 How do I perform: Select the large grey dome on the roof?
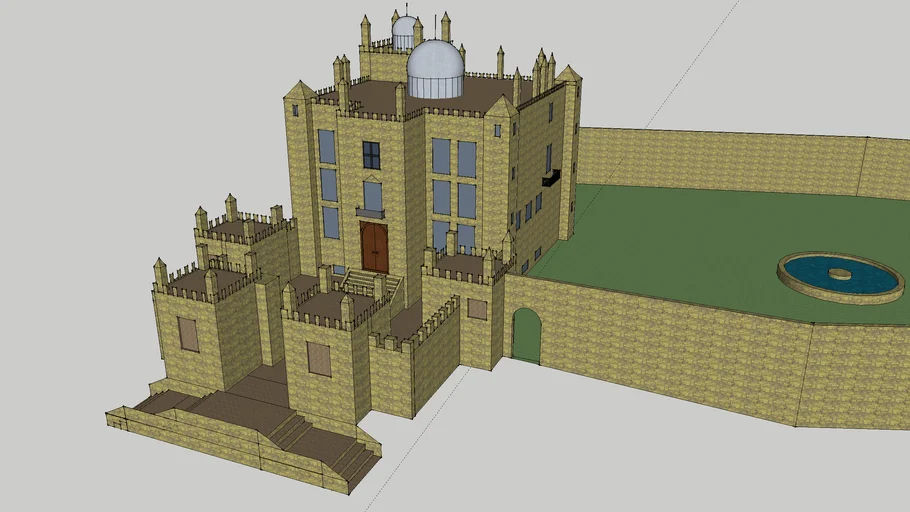click(x=435, y=69)
